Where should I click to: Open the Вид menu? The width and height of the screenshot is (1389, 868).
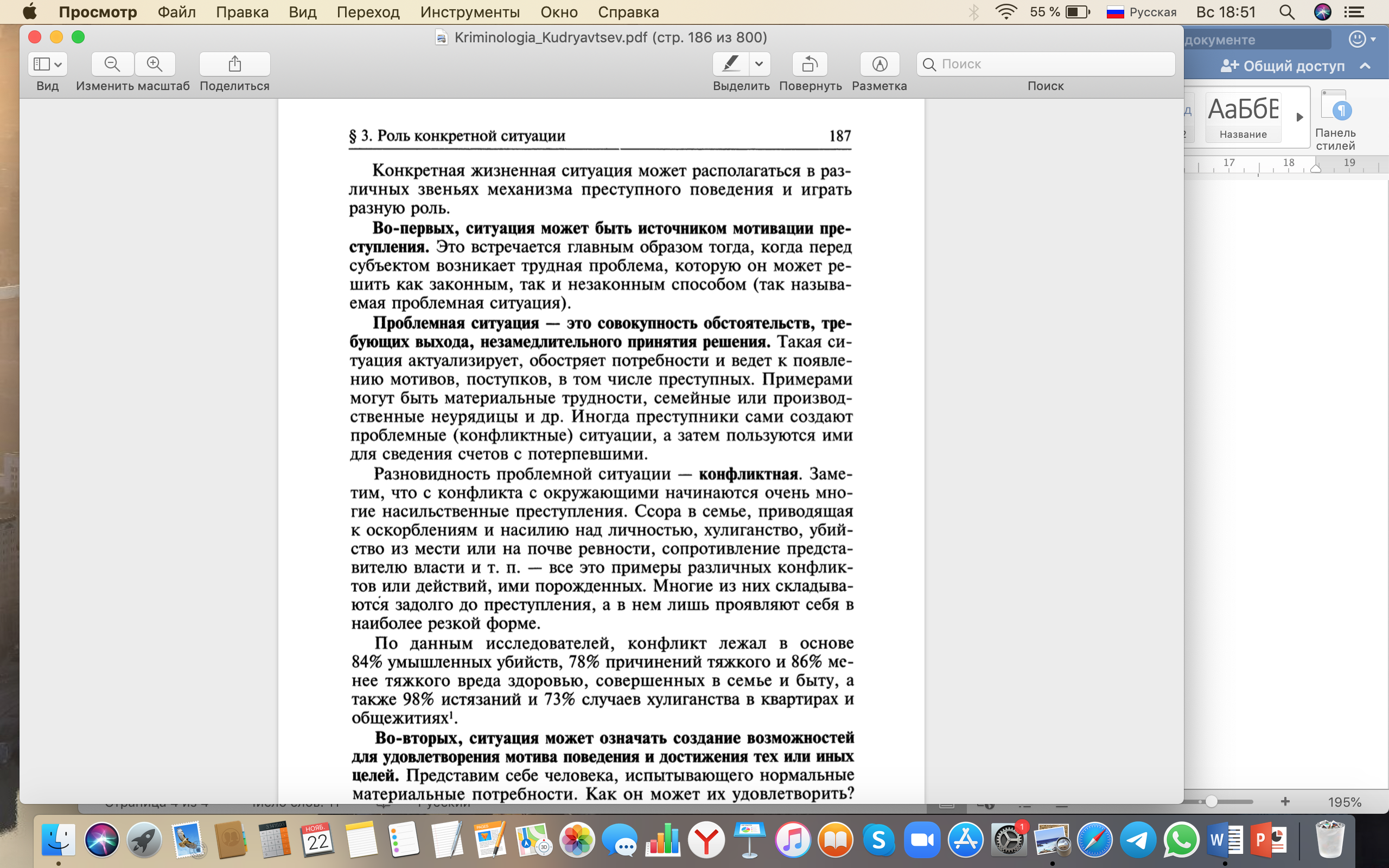tap(302, 12)
